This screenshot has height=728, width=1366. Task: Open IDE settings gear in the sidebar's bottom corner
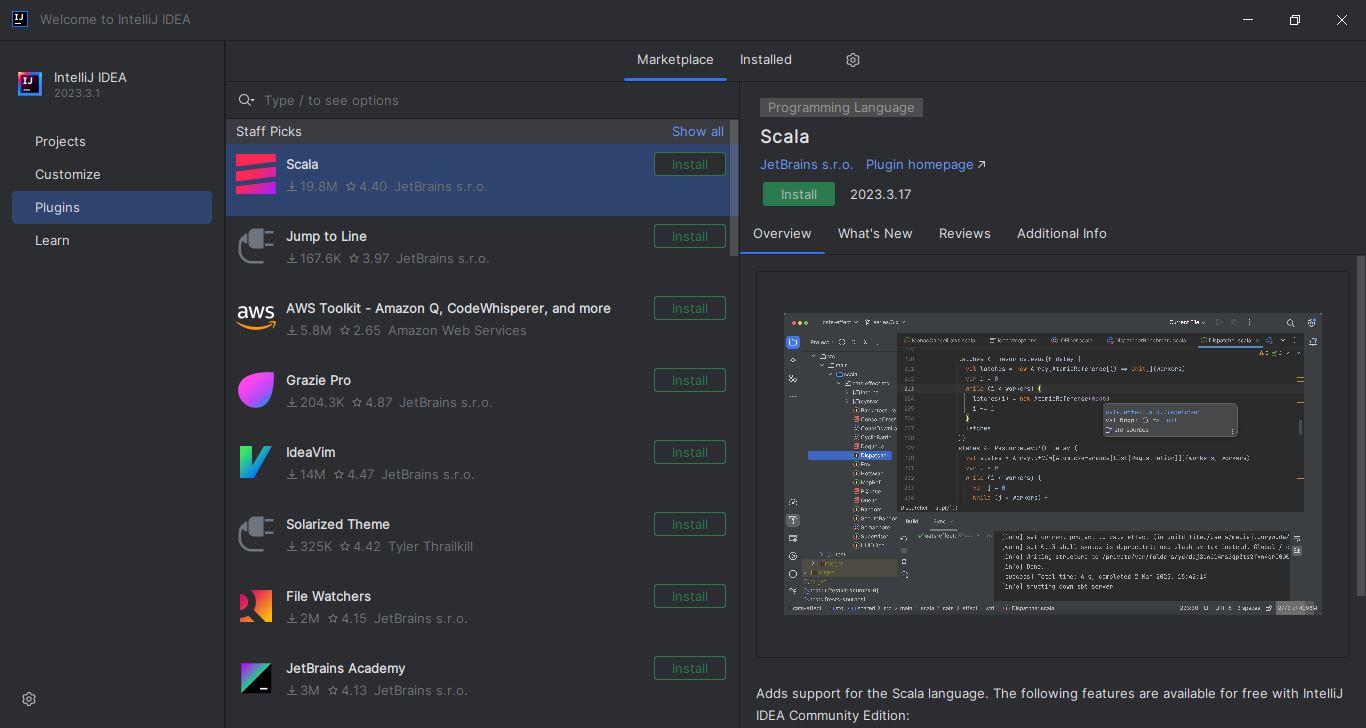pos(29,699)
